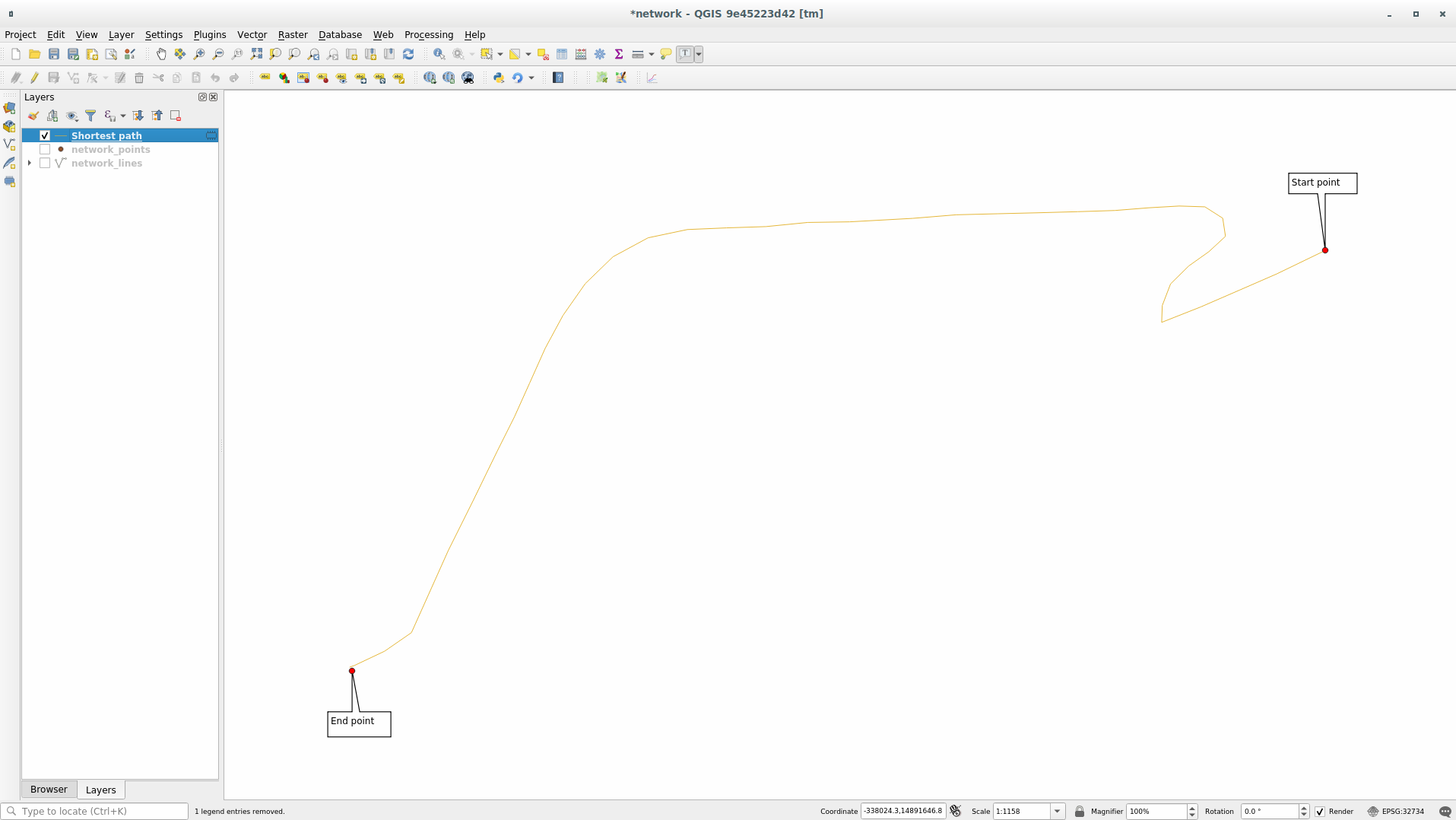This screenshot has height=820, width=1456.
Task: Open the Python Console
Action: tap(499, 78)
